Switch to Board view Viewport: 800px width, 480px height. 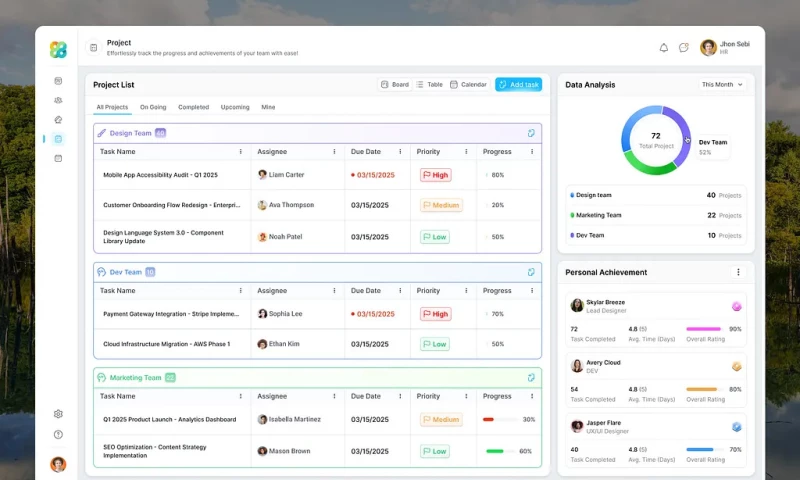[394, 85]
